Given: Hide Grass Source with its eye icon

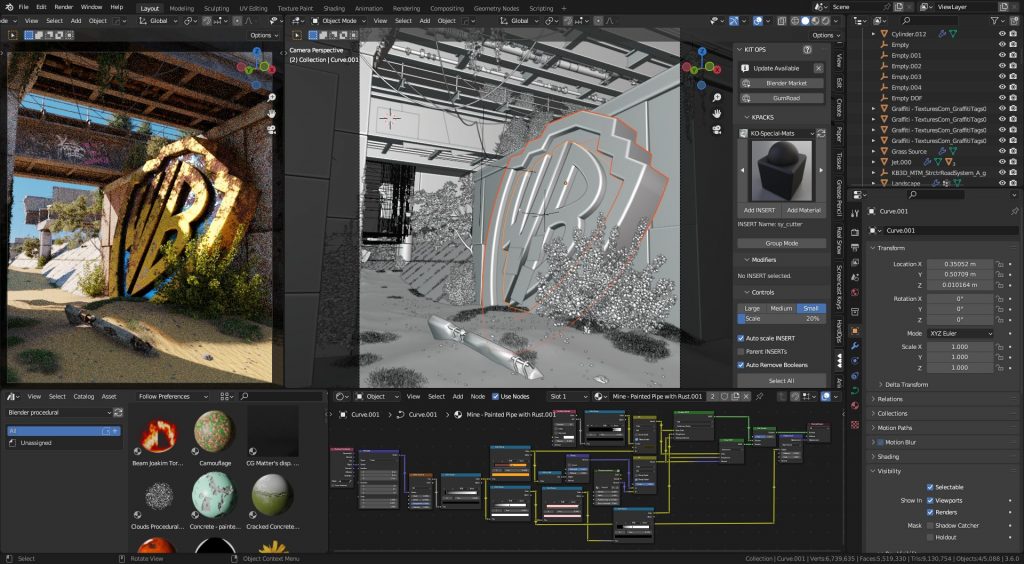Looking at the screenshot, I should (1002, 151).
